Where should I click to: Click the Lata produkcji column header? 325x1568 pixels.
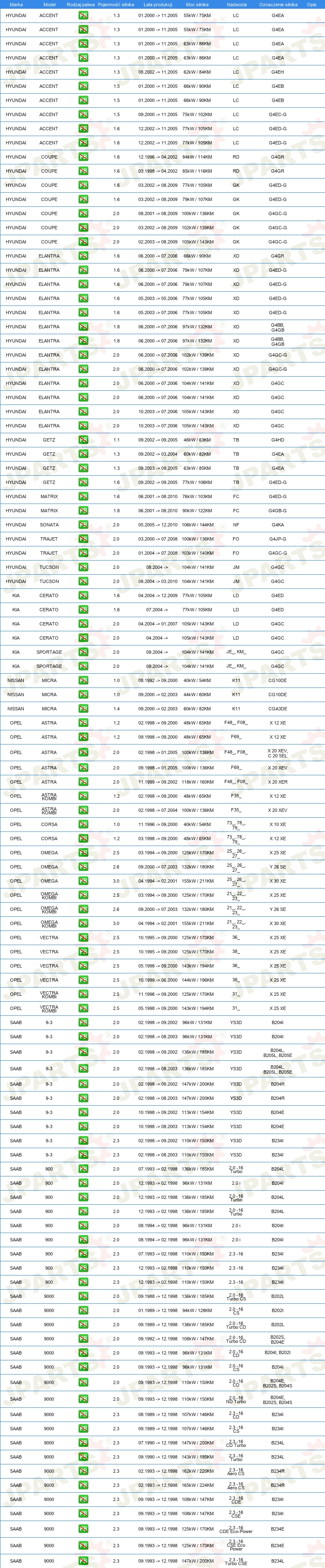click(x=158, y=4)
